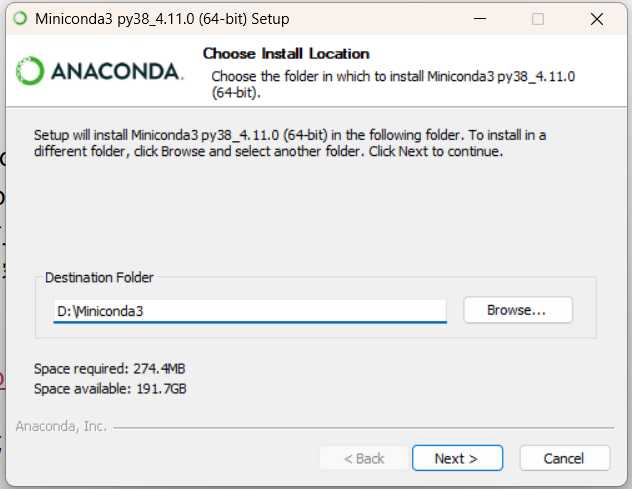632x489 pixels.
Task: Open the Browse... folder picker
Action: tap(518, 310)
